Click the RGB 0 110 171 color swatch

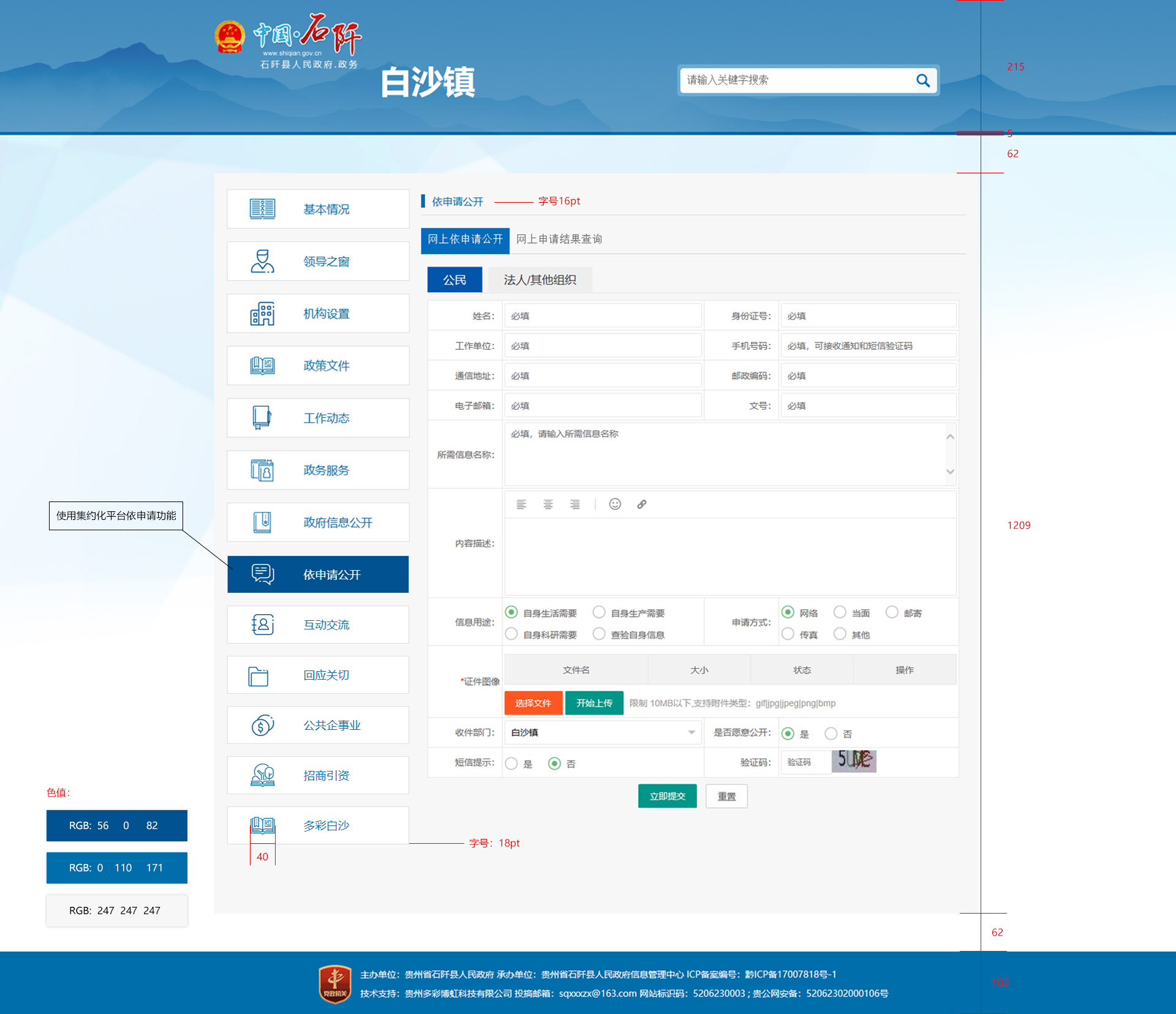116,868
